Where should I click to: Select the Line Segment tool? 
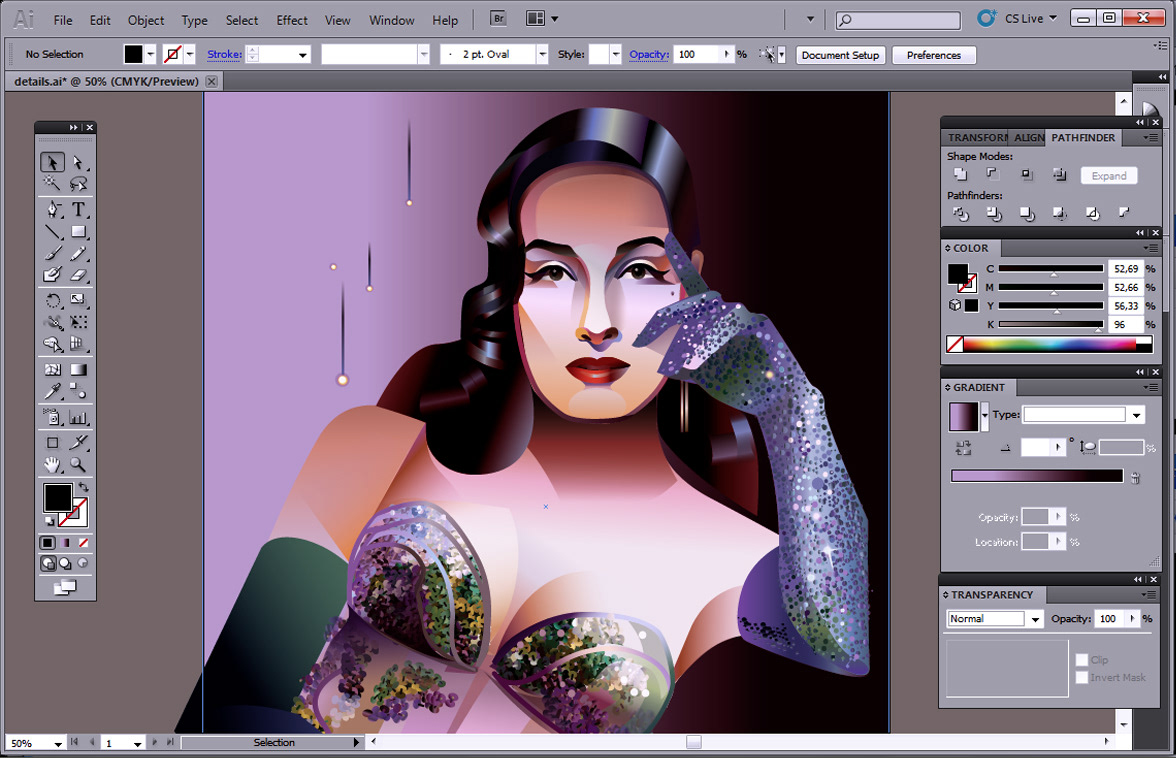tap(52, 232)
